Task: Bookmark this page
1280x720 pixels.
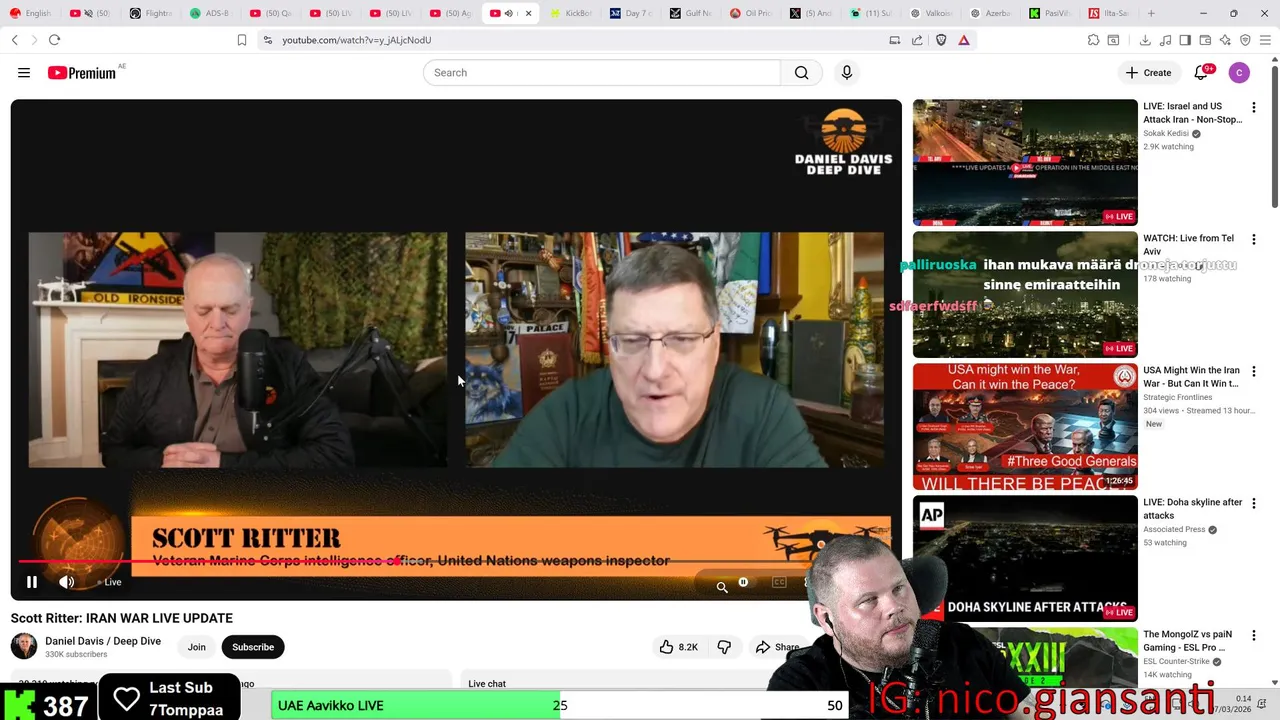Action: (242, 40)
